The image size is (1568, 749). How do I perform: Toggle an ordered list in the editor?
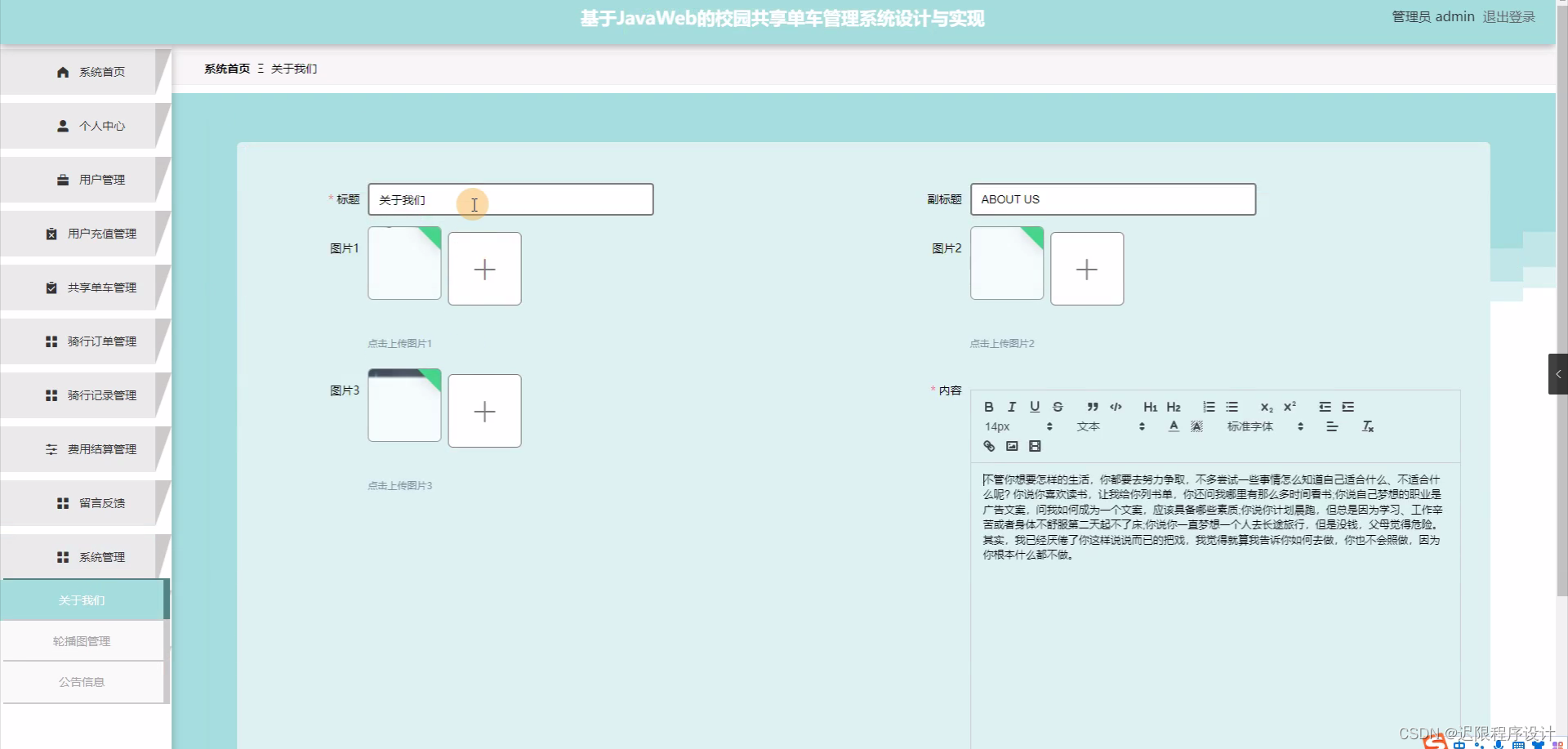pyautogui.click(x=1209, y=406)
